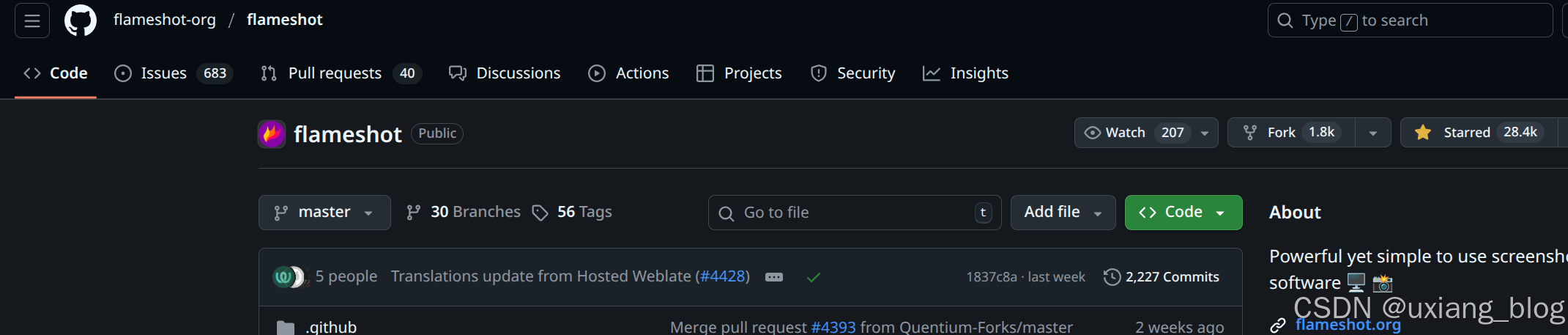The width and height of the screenshot is (1568, 335).
Task: Expand the fork options arrow
Action: 1373,133
